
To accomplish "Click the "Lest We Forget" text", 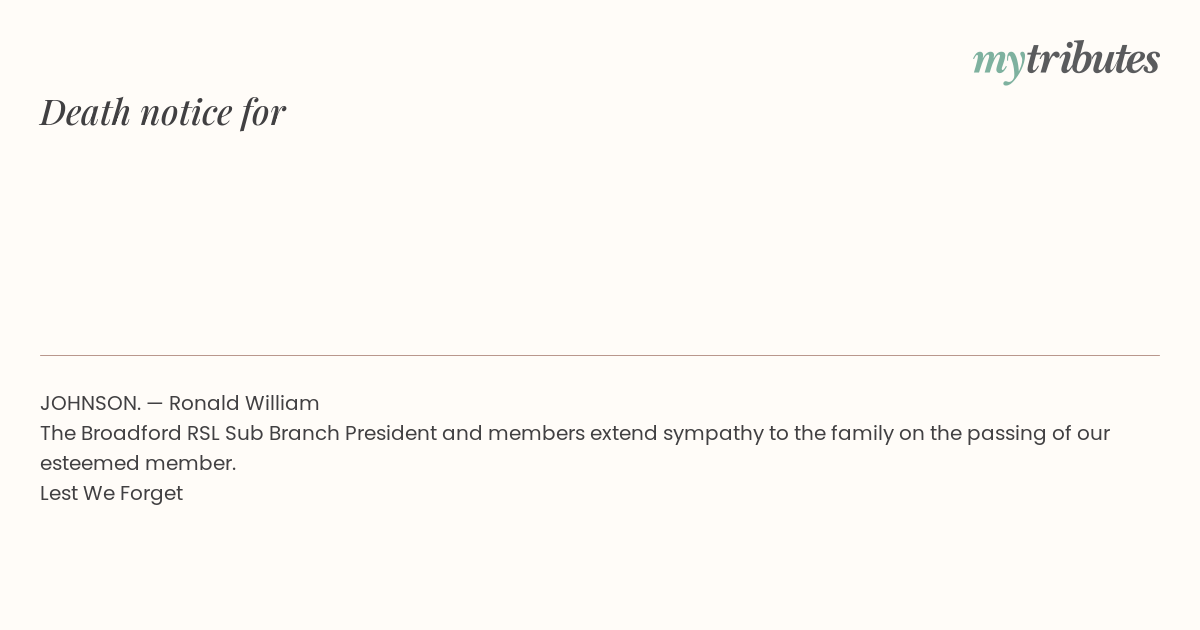I will [111, 493].
